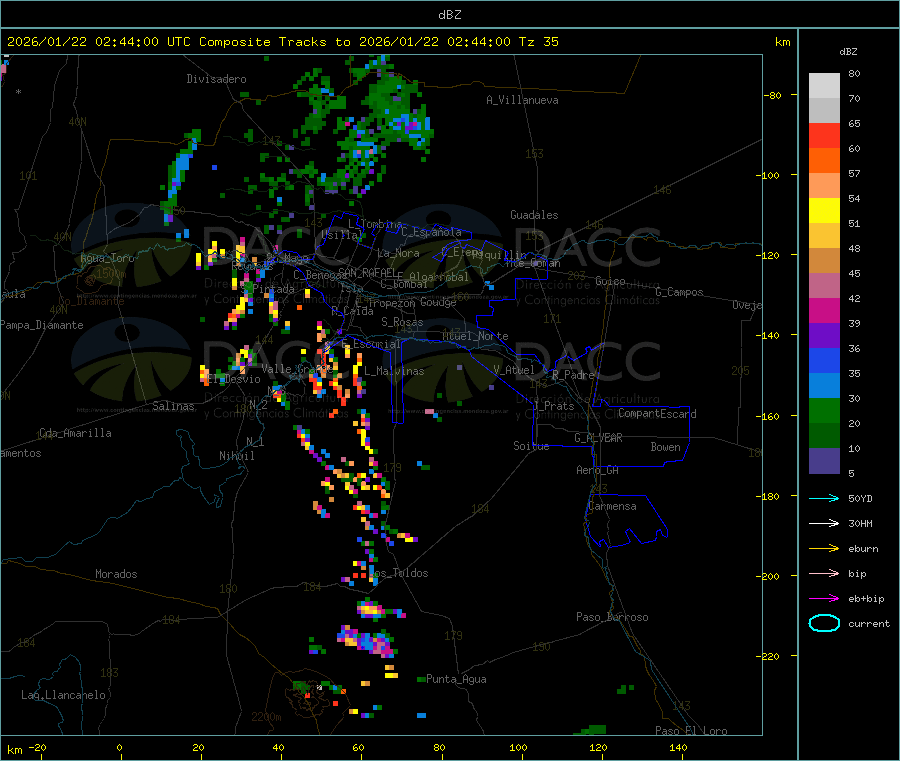Click the 140 km bottom axis label
This screenshot has width=900, height=761.
click(x=678, y=747)
